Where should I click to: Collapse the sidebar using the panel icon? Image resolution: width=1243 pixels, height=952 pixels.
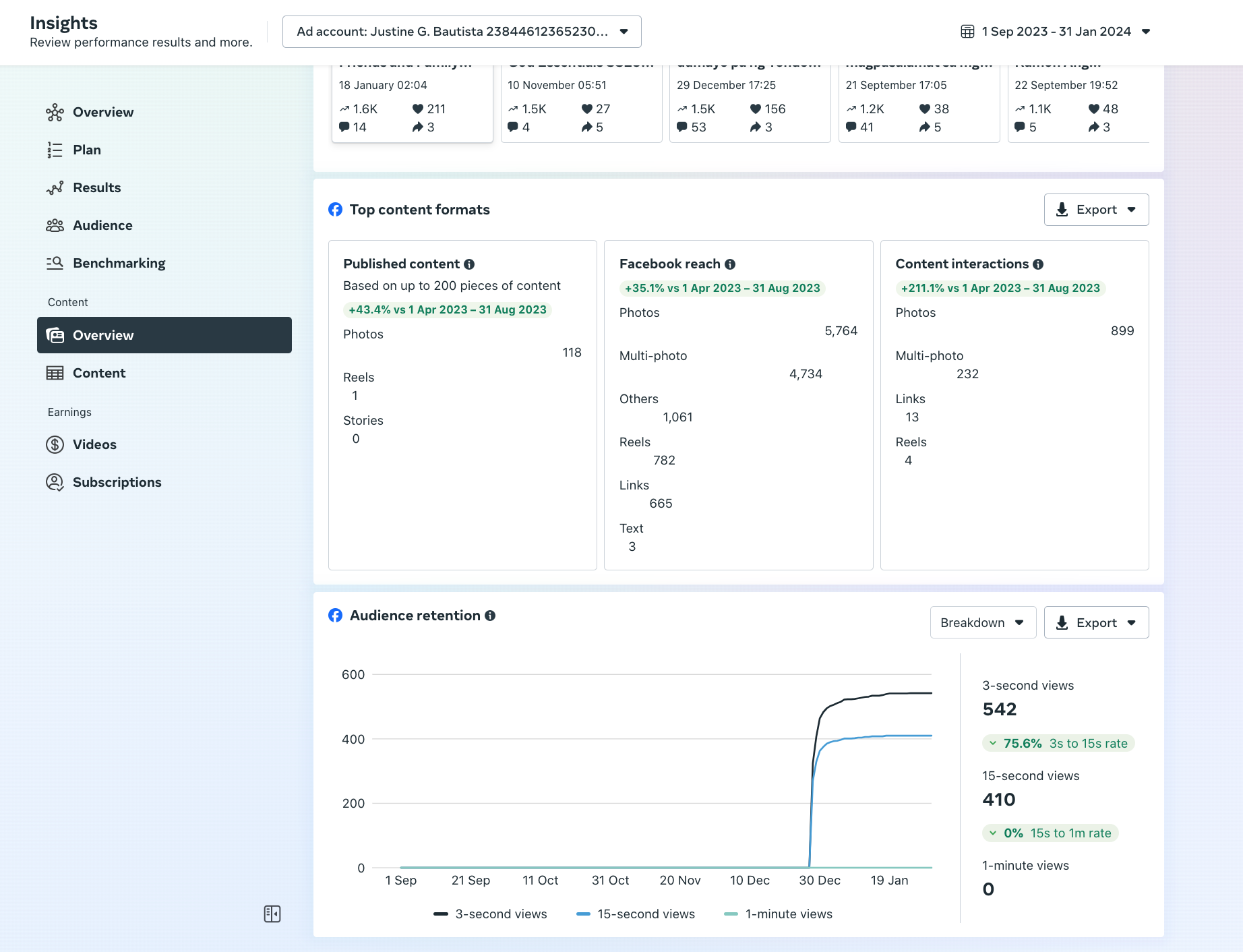coord(272,914)
